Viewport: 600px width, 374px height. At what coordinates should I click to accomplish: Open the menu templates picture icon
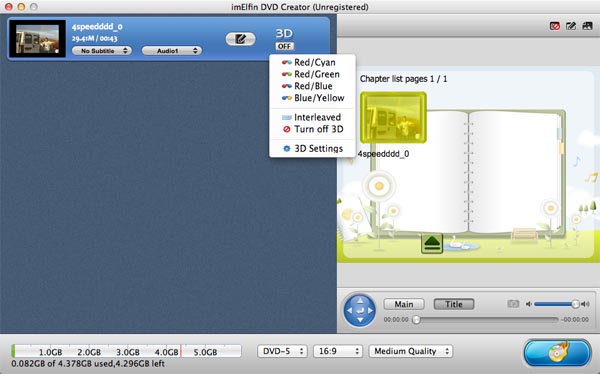(587, 26)
